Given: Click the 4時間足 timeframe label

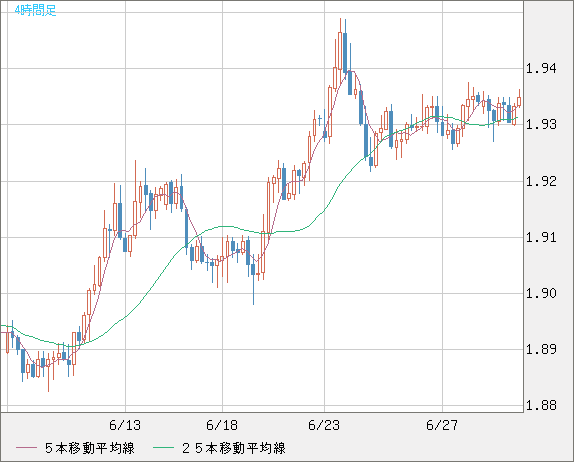Looking at the screenshot, I should (36, 10).
